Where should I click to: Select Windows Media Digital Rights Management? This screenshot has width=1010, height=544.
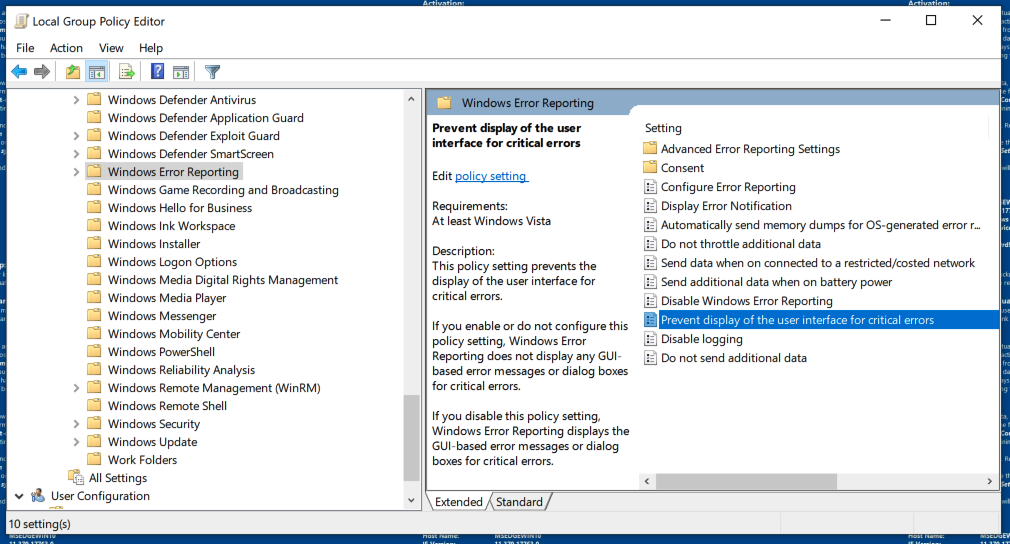(223, 280)
